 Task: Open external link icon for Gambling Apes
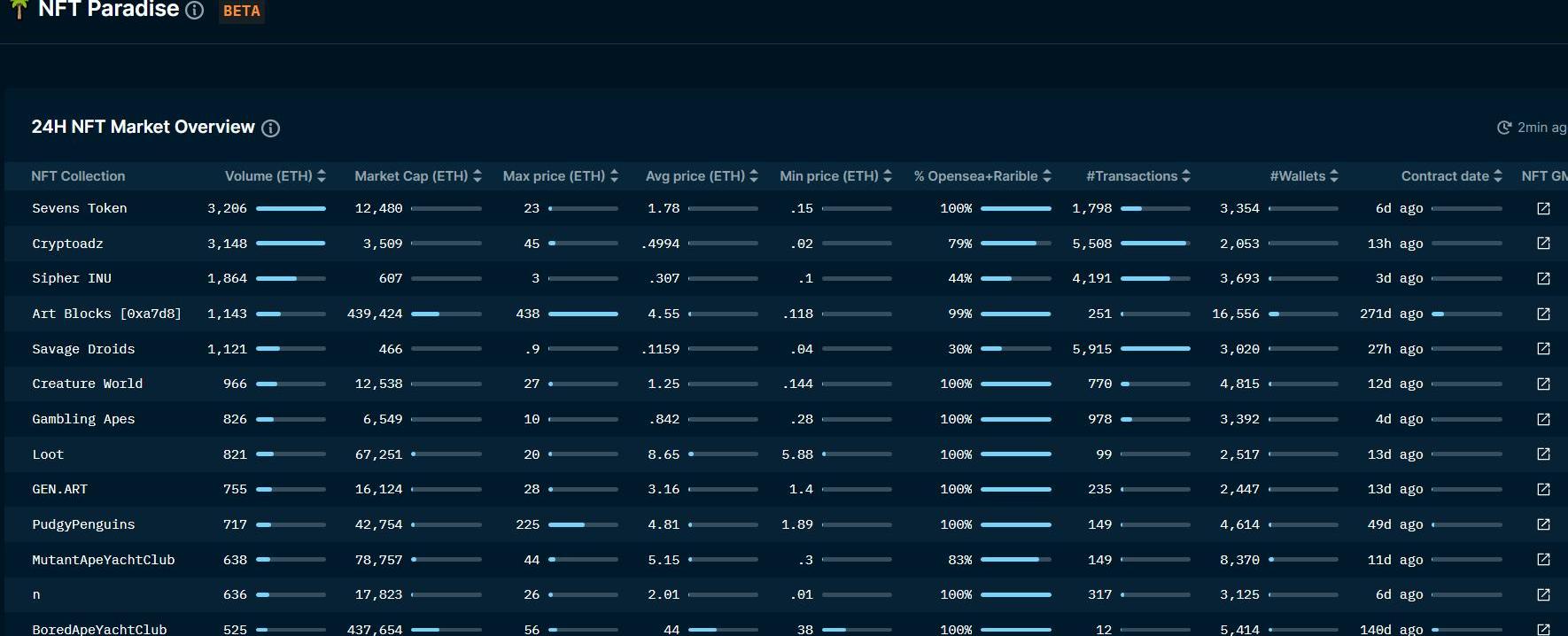click(1543, 419)
